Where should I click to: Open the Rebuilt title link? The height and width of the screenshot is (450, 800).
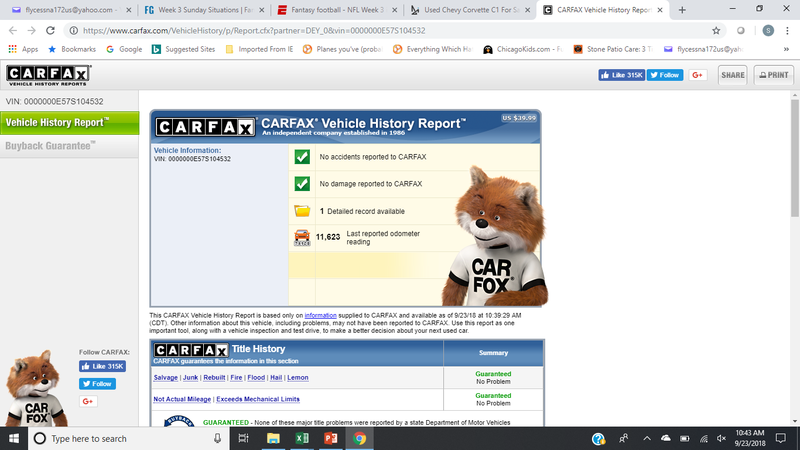tap(214, 378)
